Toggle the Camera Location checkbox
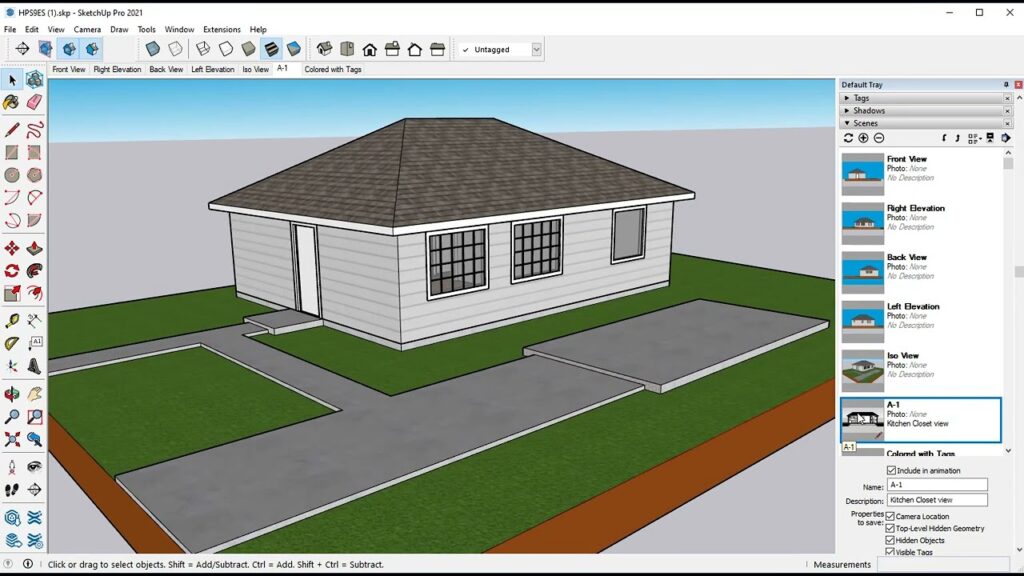Screen dimensions: 1024x576 click(890, 516)
